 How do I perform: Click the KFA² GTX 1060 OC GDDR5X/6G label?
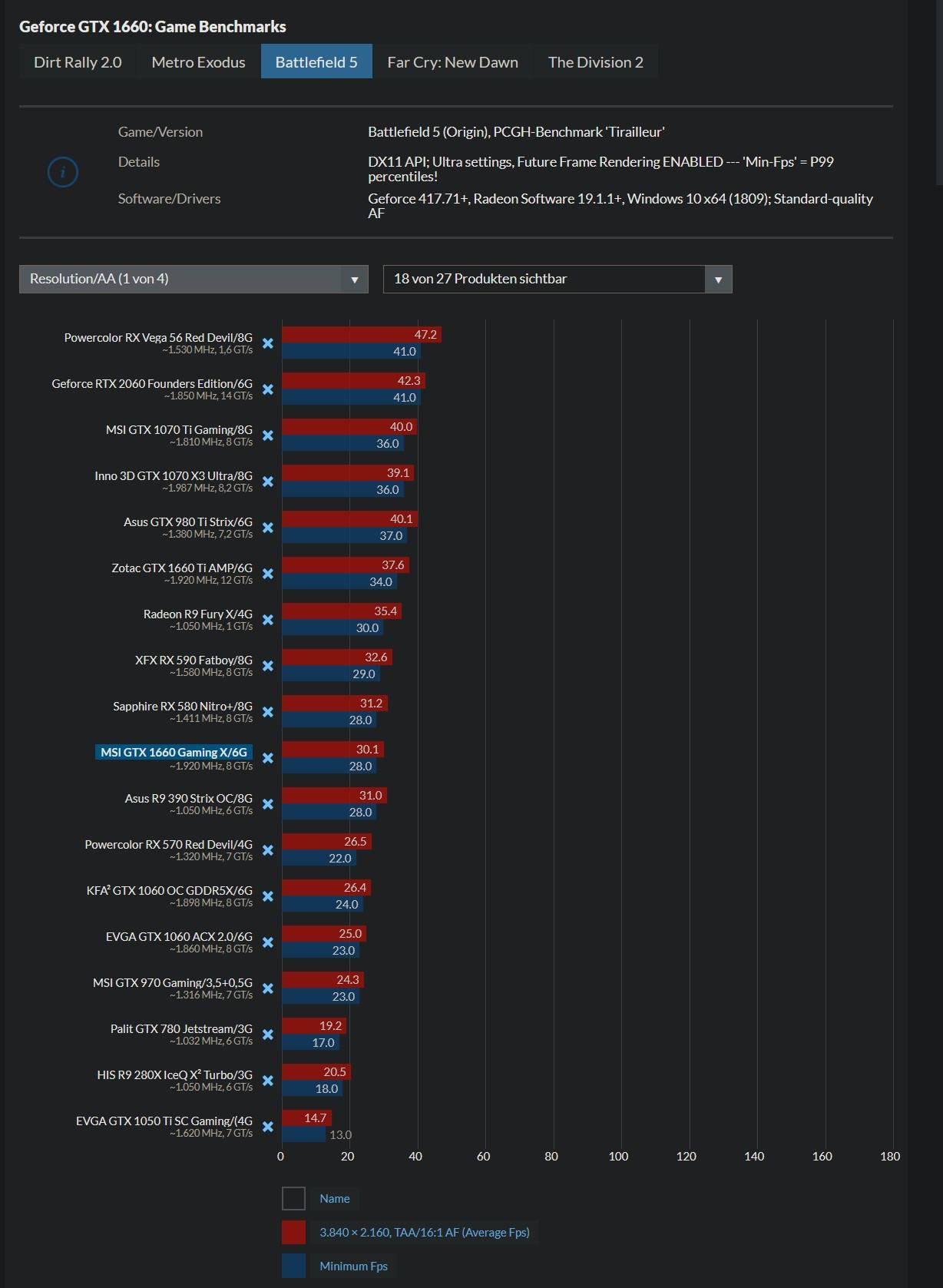pyautogui.click(x=170, y=890)
